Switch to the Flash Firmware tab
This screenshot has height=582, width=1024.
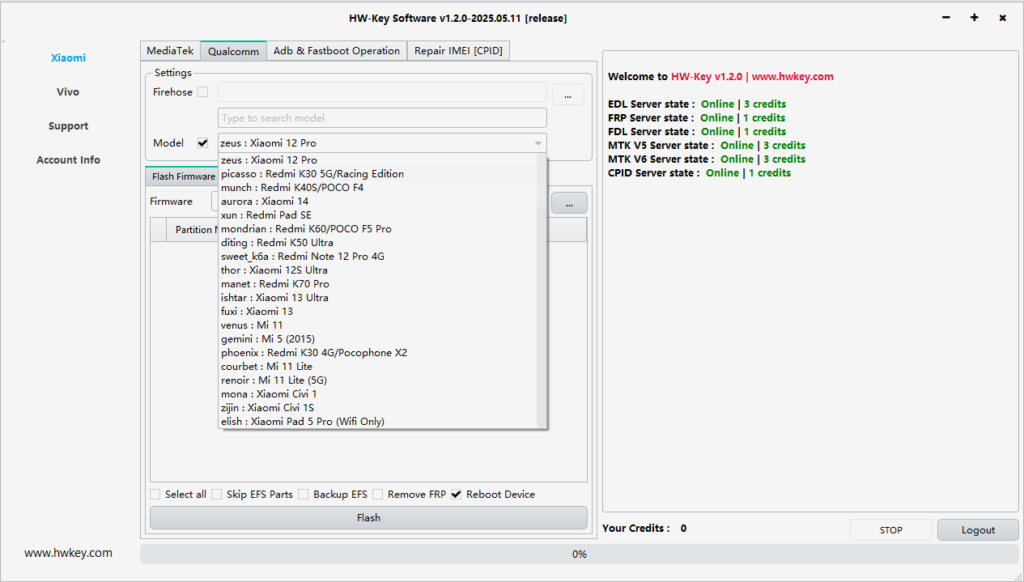pyautogui.click(x=182, y=176)
